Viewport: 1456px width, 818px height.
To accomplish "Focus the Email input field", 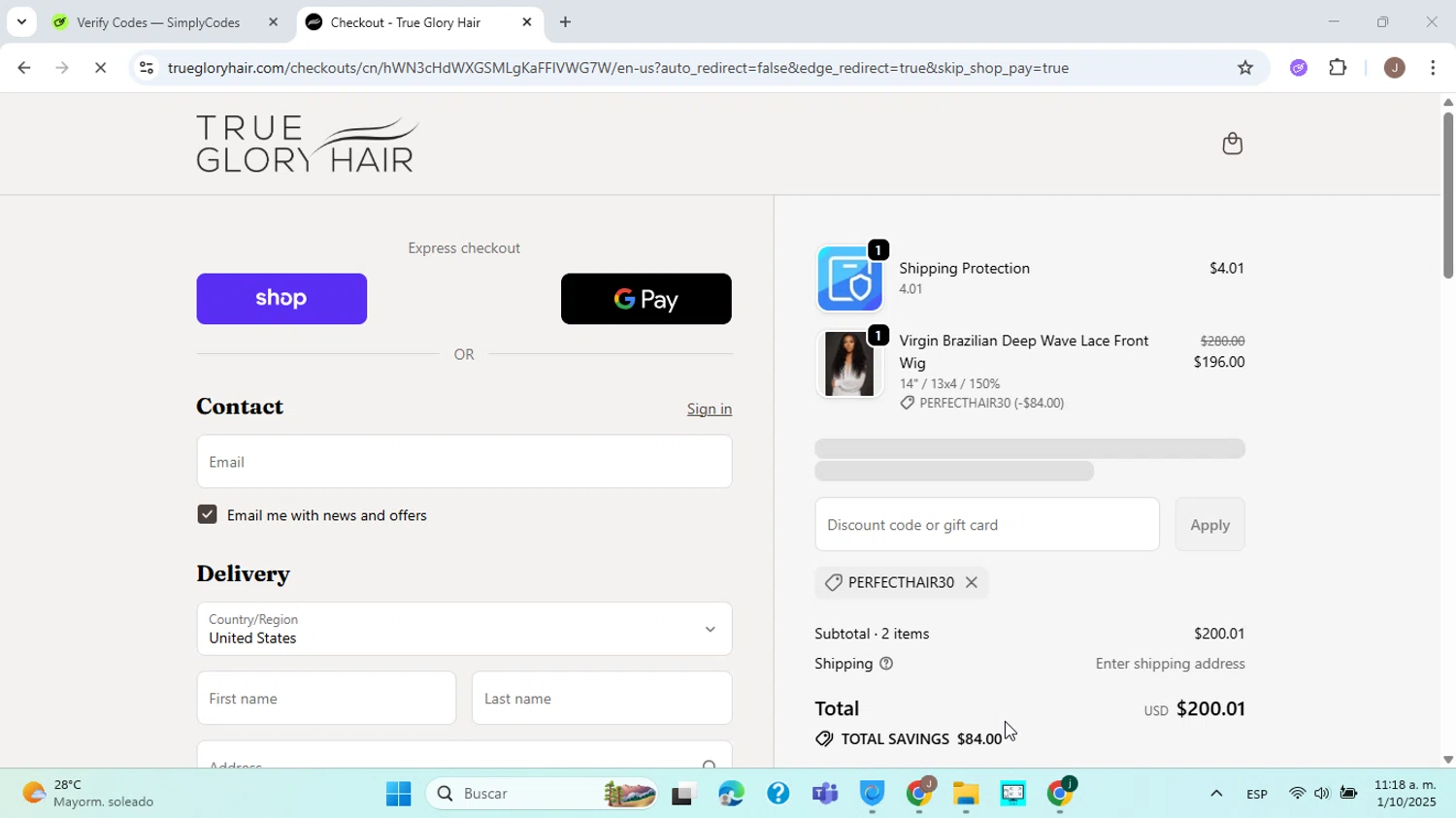I will coord(464,462).
